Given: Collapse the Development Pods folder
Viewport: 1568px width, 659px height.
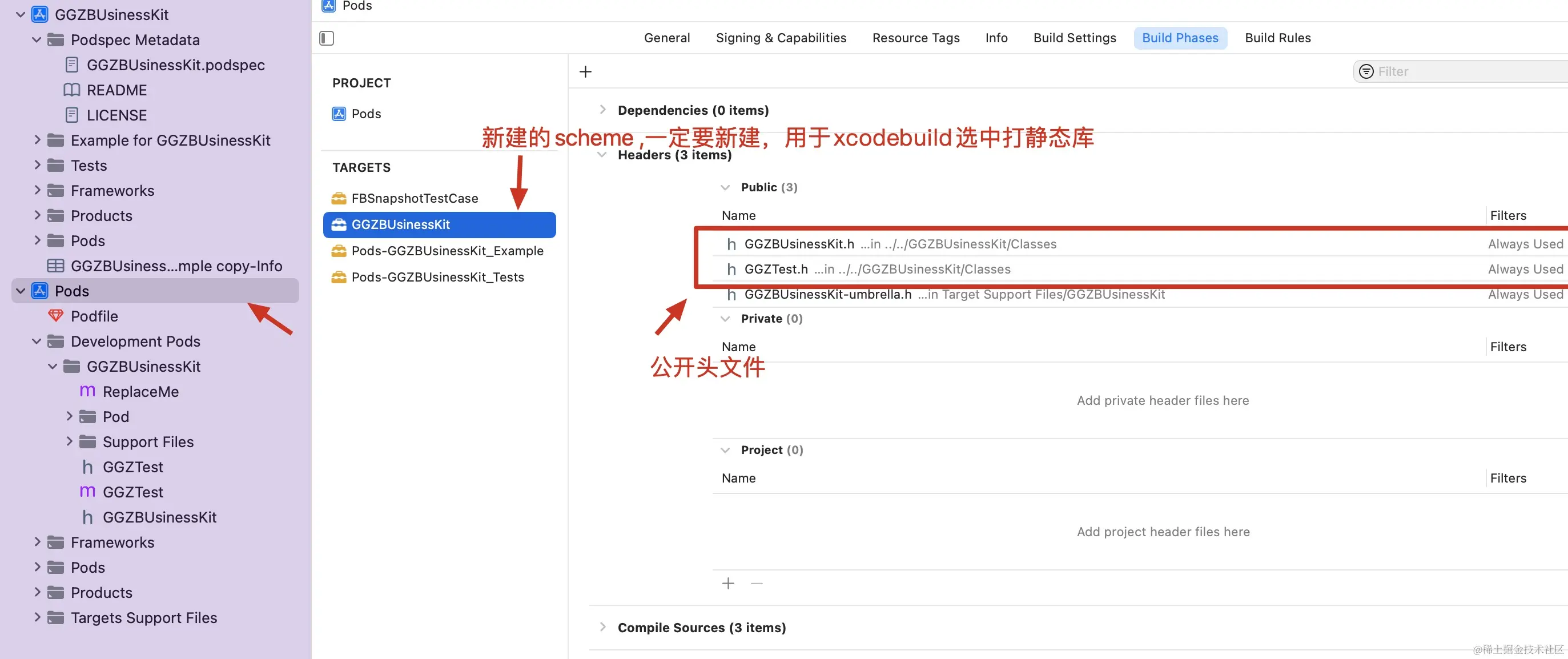Looking at the screenshot, I should tap(37, 341).
